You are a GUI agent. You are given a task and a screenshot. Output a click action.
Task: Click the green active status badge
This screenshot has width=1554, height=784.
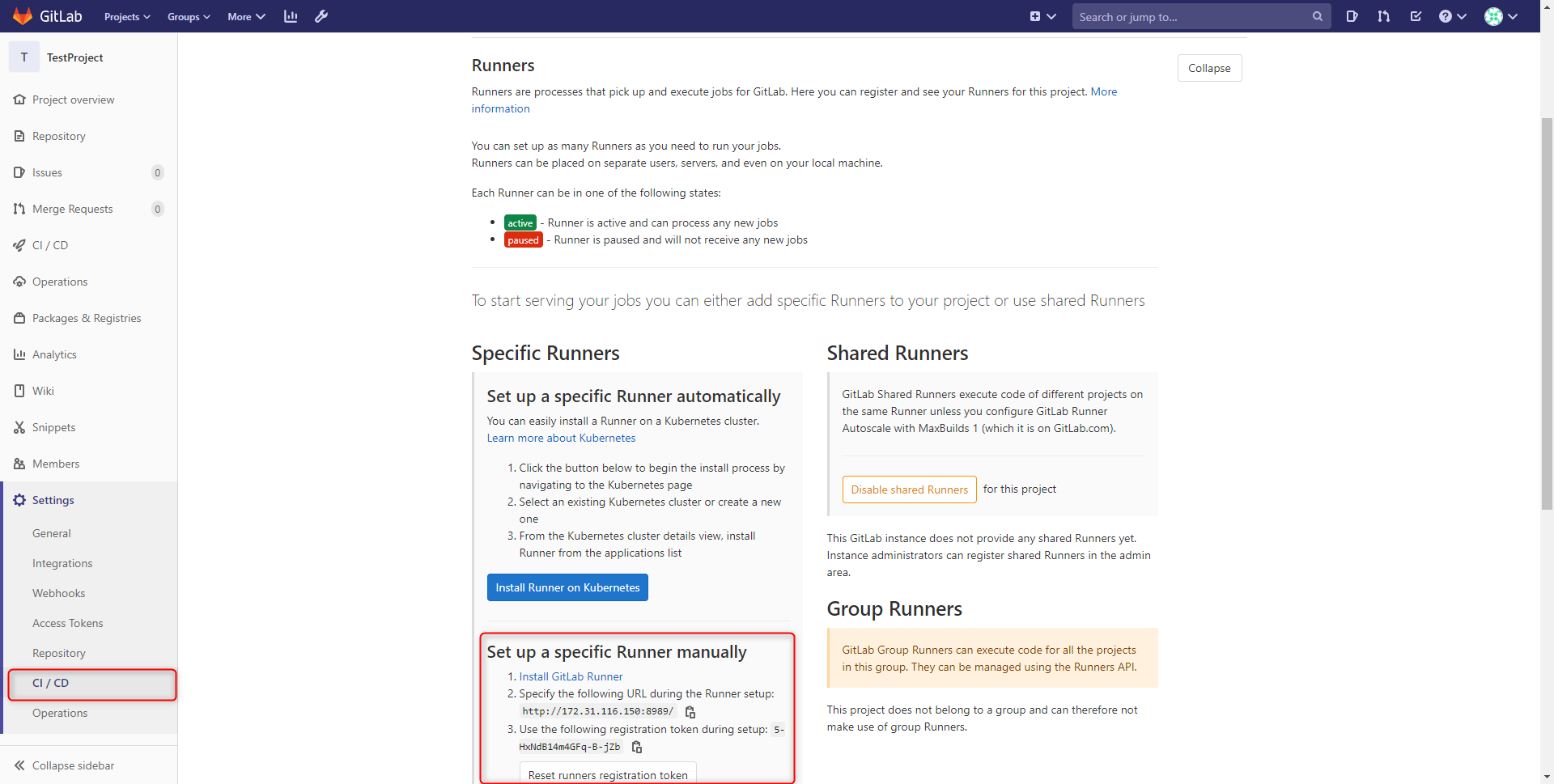[x=520, y=223]
